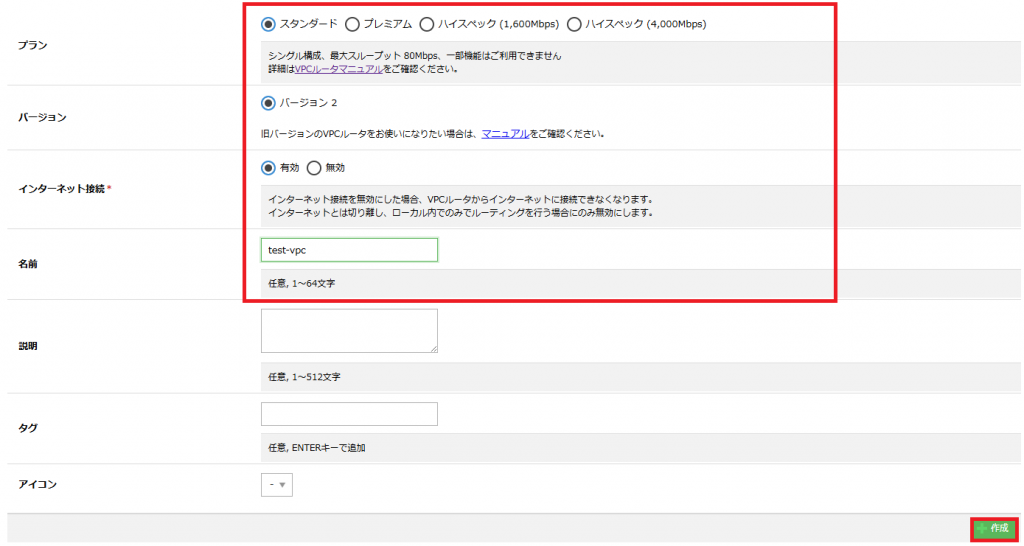This screenshot has height=546, width=1024.
Task: Open the マニュアル link for old versions
Action: [505, 133]
